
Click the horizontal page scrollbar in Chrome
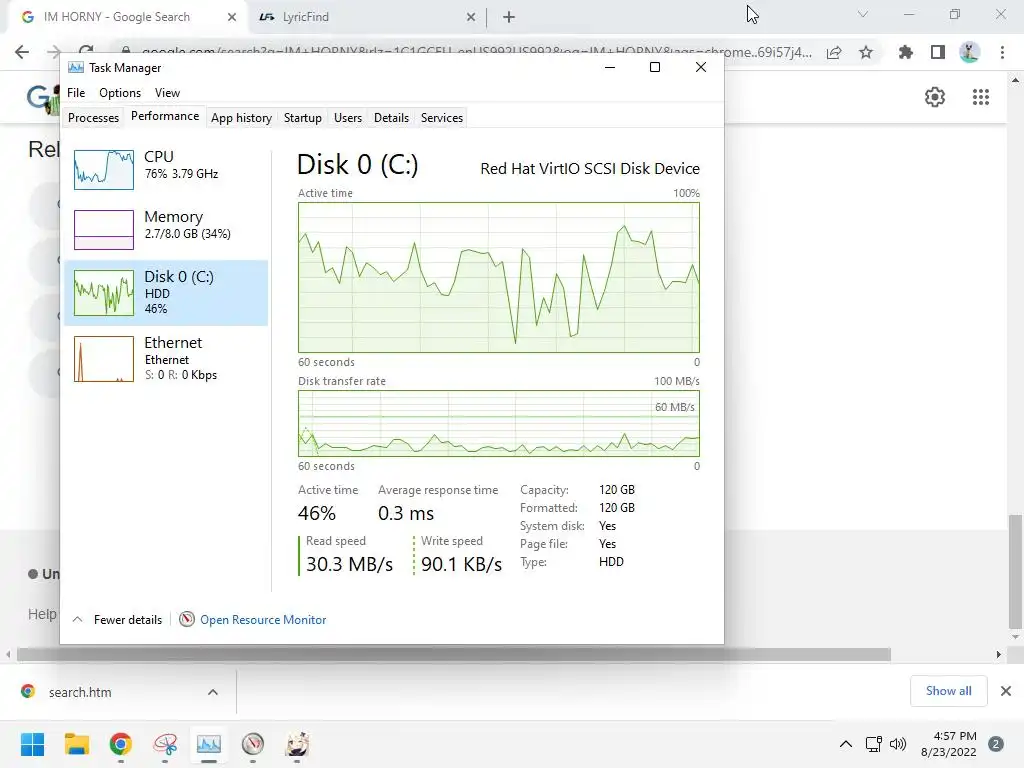click(454, 654)
